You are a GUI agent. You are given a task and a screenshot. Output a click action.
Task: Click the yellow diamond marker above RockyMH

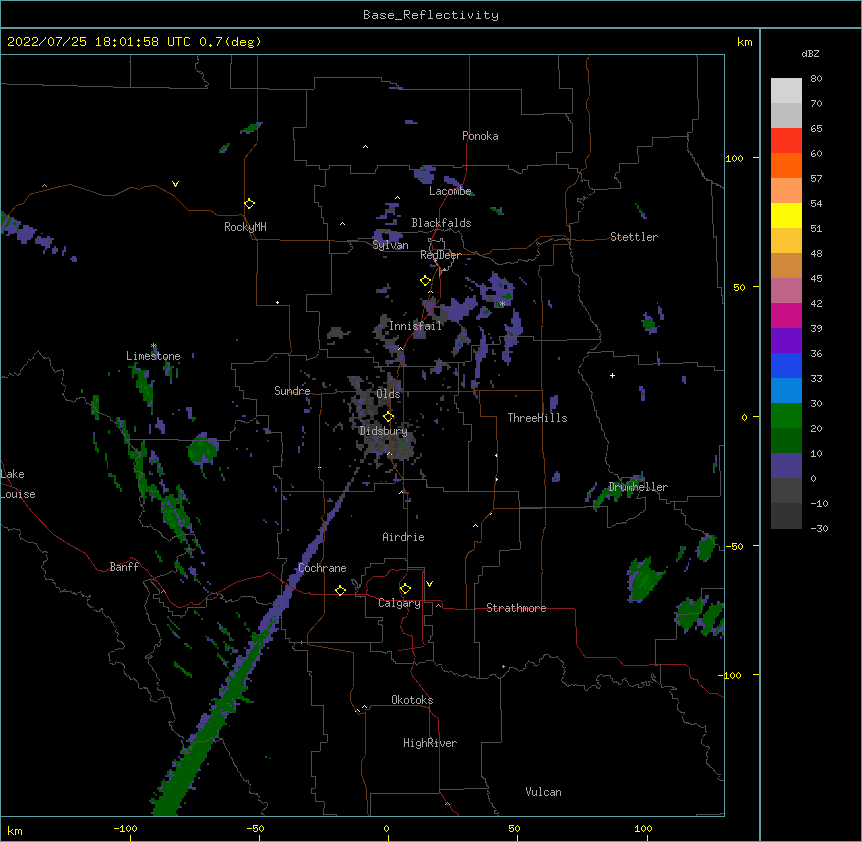(250, 204)
